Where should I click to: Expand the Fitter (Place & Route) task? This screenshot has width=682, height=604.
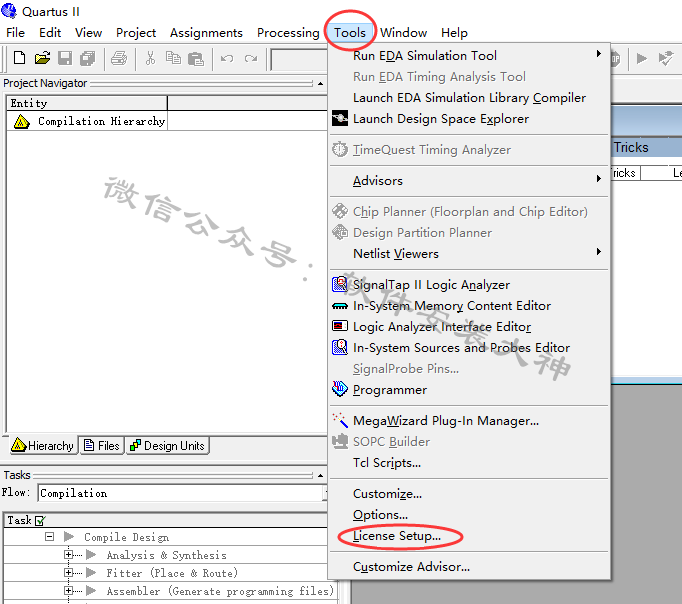68,572
